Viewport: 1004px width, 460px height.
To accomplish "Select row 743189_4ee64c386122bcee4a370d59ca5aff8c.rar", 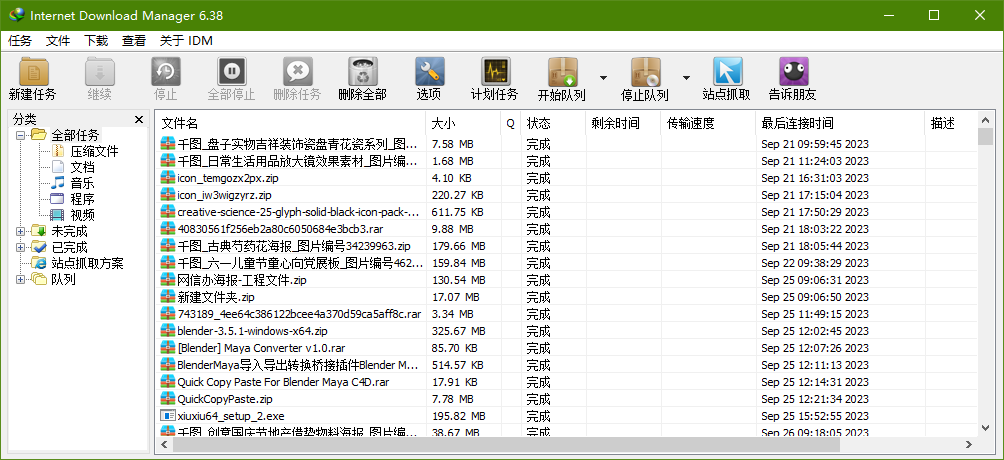I will coord(567,314).
